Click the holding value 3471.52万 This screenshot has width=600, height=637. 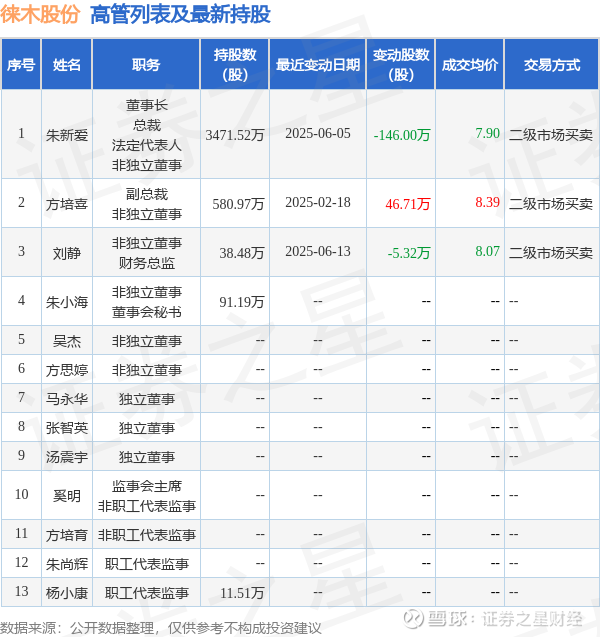pyautogui.click(x=235, y=135)
